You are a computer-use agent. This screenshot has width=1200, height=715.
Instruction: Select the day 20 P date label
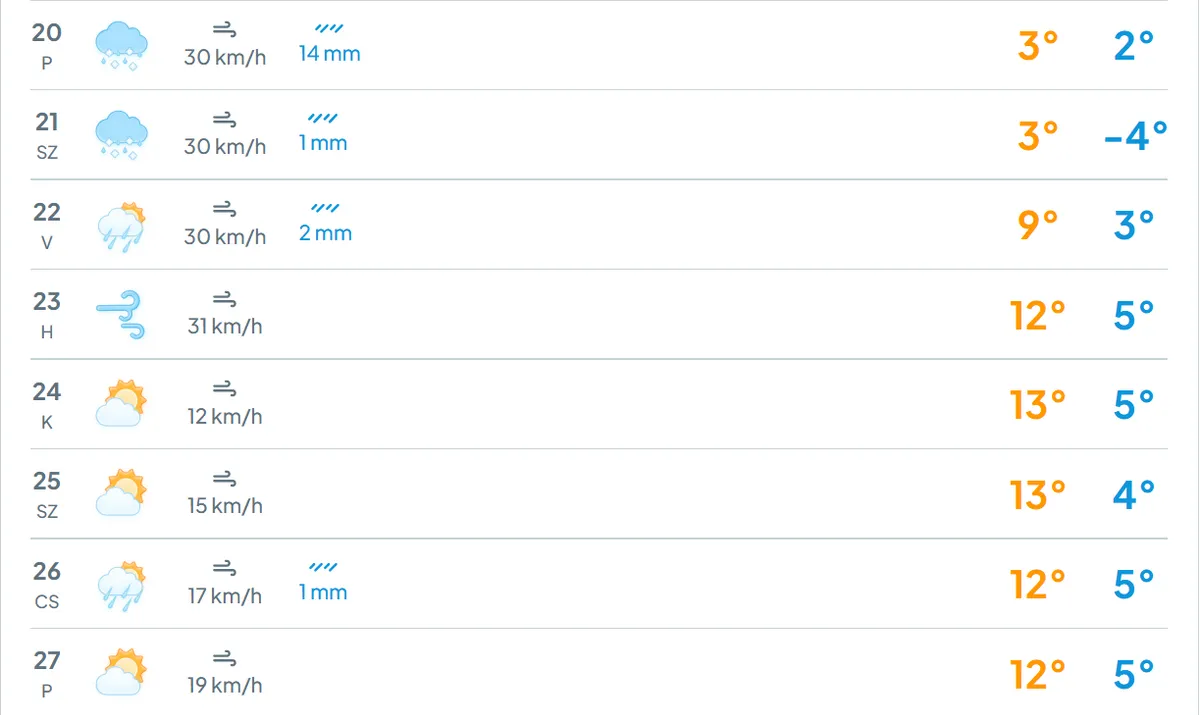coord(47,45)
